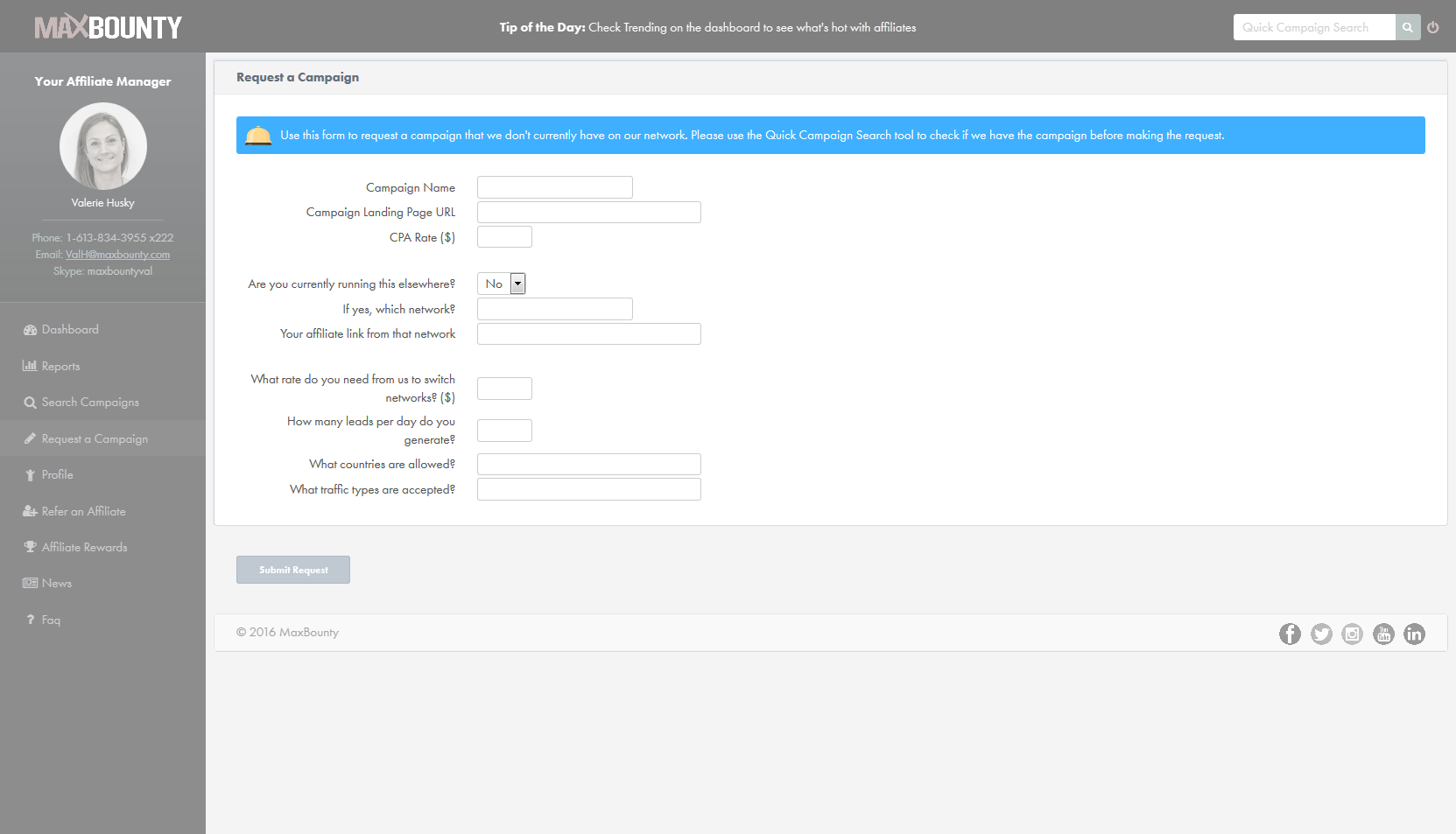This screenshot has height=834, width=1456.
Task: Click the '© 2016 MaxBounty' footer text
Action: [287, 632]
